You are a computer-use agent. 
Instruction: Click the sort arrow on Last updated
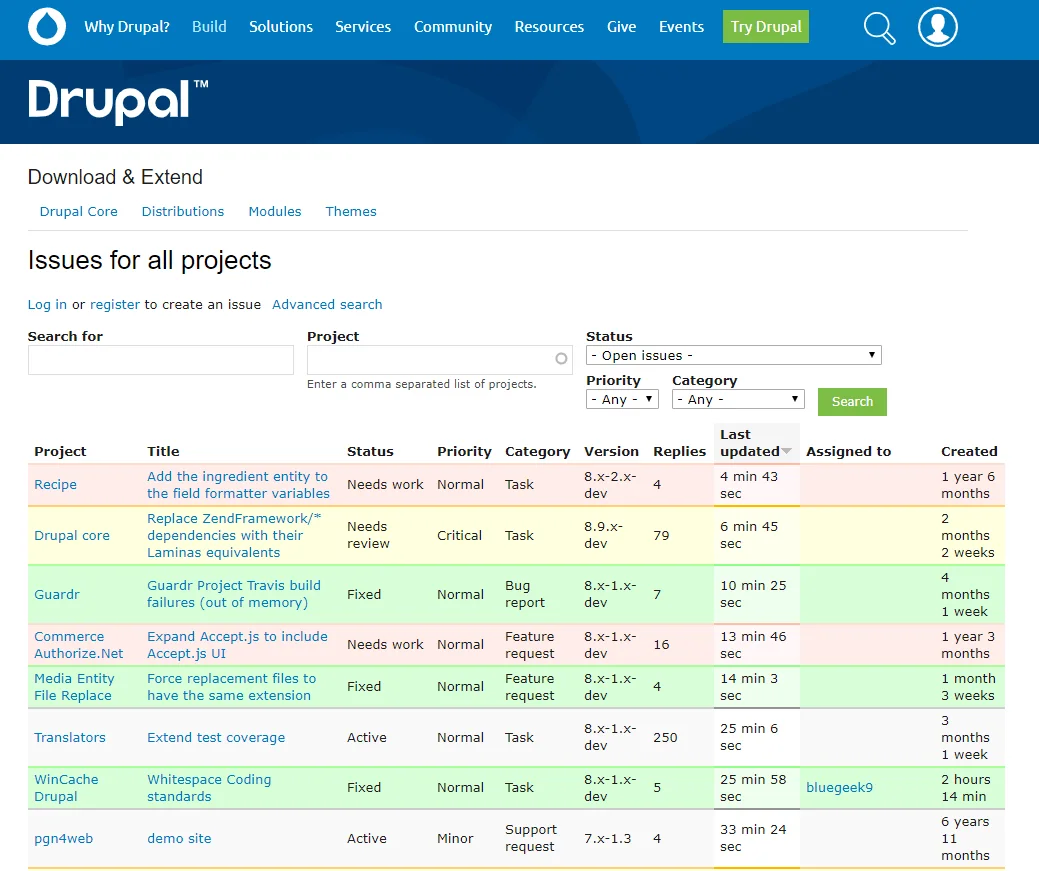tap(787, 451)
